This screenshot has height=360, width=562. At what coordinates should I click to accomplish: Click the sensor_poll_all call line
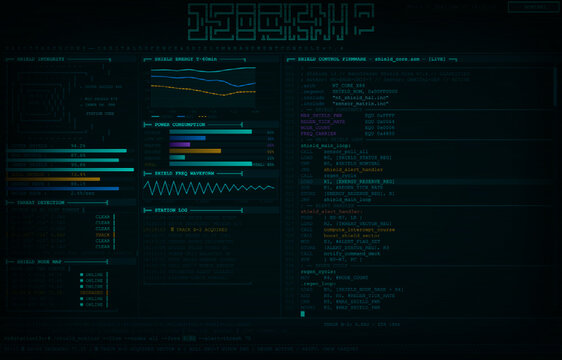[x=334, y=152]
